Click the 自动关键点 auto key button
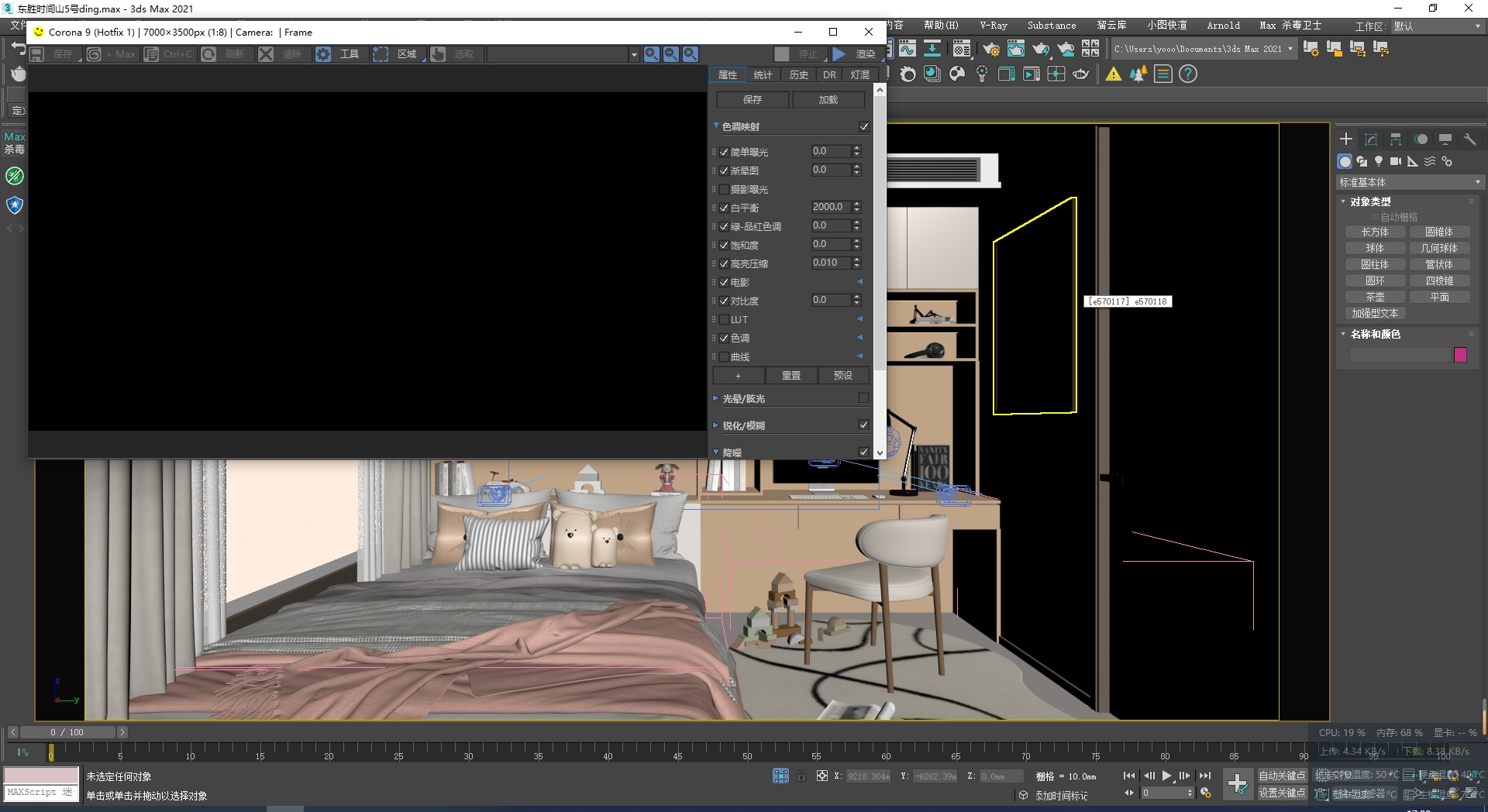This screenshot has width=1488, height=812. pos(1282,776)
